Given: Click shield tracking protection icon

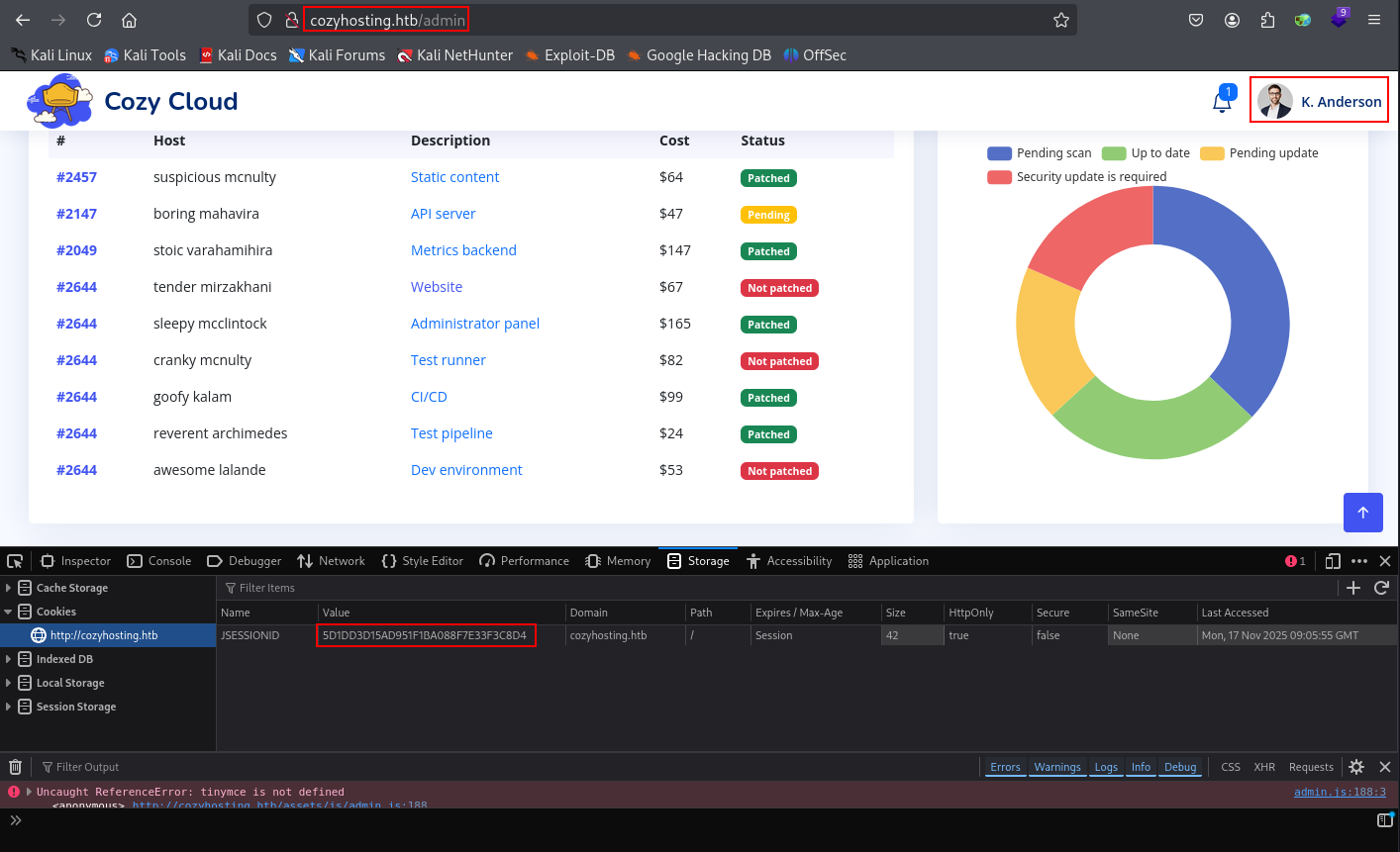Looking at the screenshot, I should point(264,20).
